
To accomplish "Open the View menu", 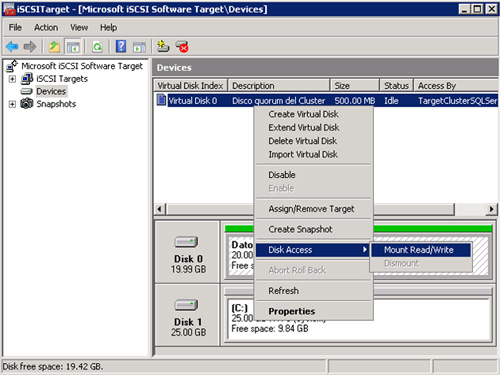I will pos(79,27).
